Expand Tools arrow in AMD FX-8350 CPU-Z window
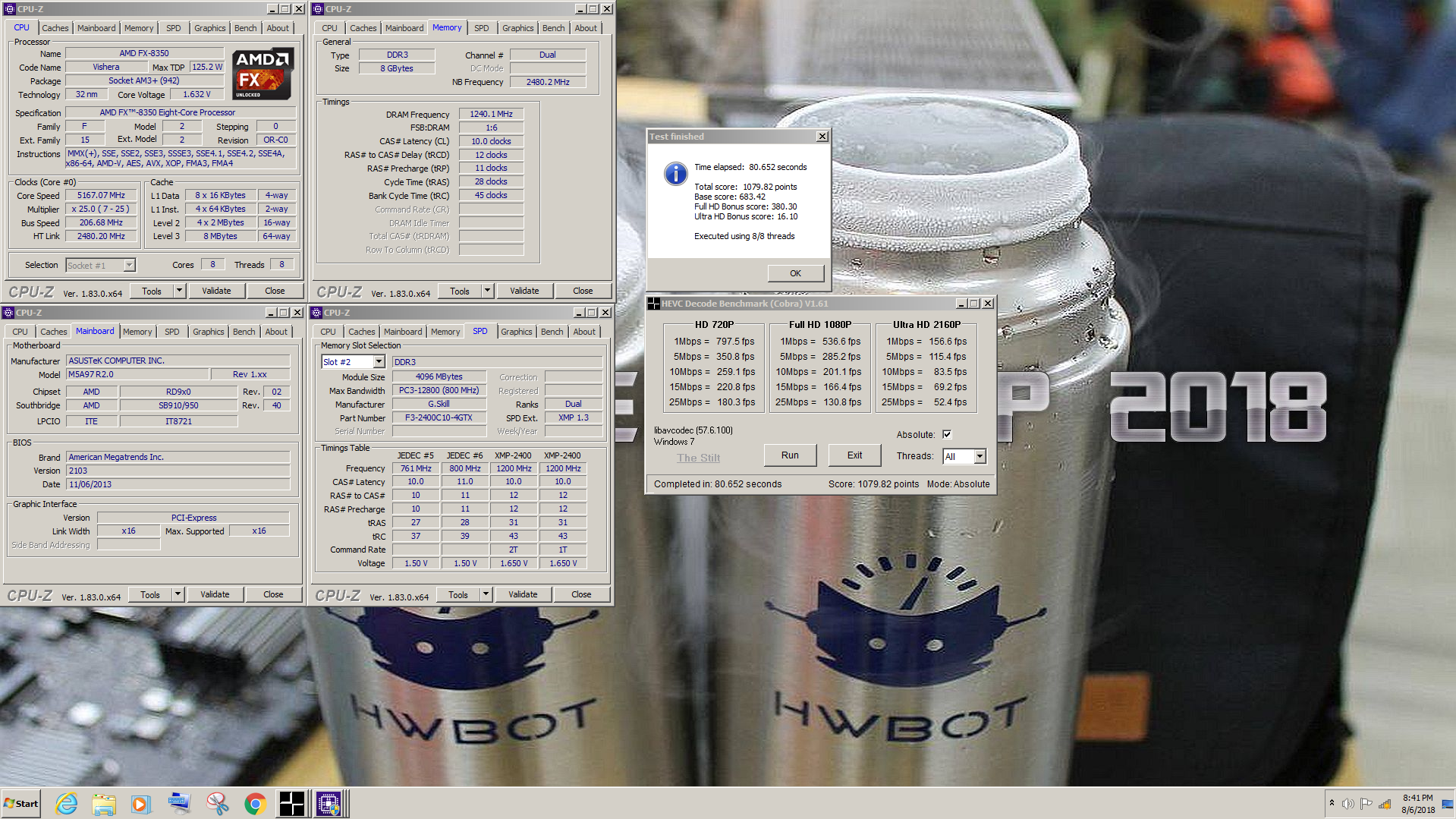The width and height of the screenshot is (1456, 819). click(x=179, y=291)
